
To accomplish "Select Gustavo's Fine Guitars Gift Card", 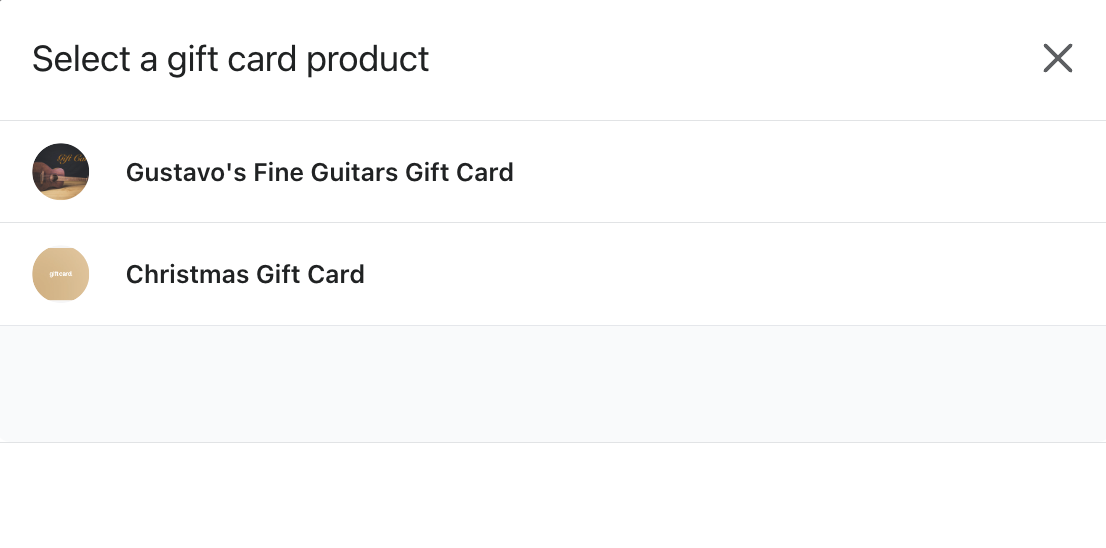I will (319, 172).
